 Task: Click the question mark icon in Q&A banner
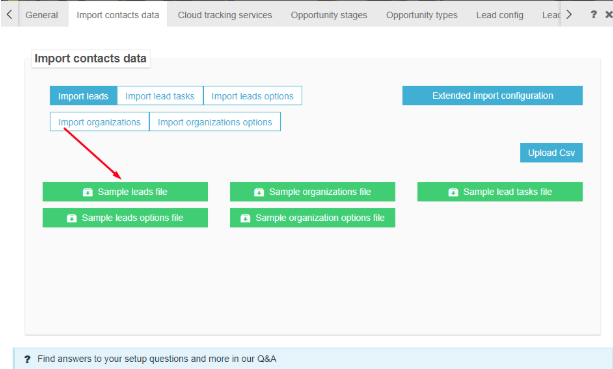27,359
